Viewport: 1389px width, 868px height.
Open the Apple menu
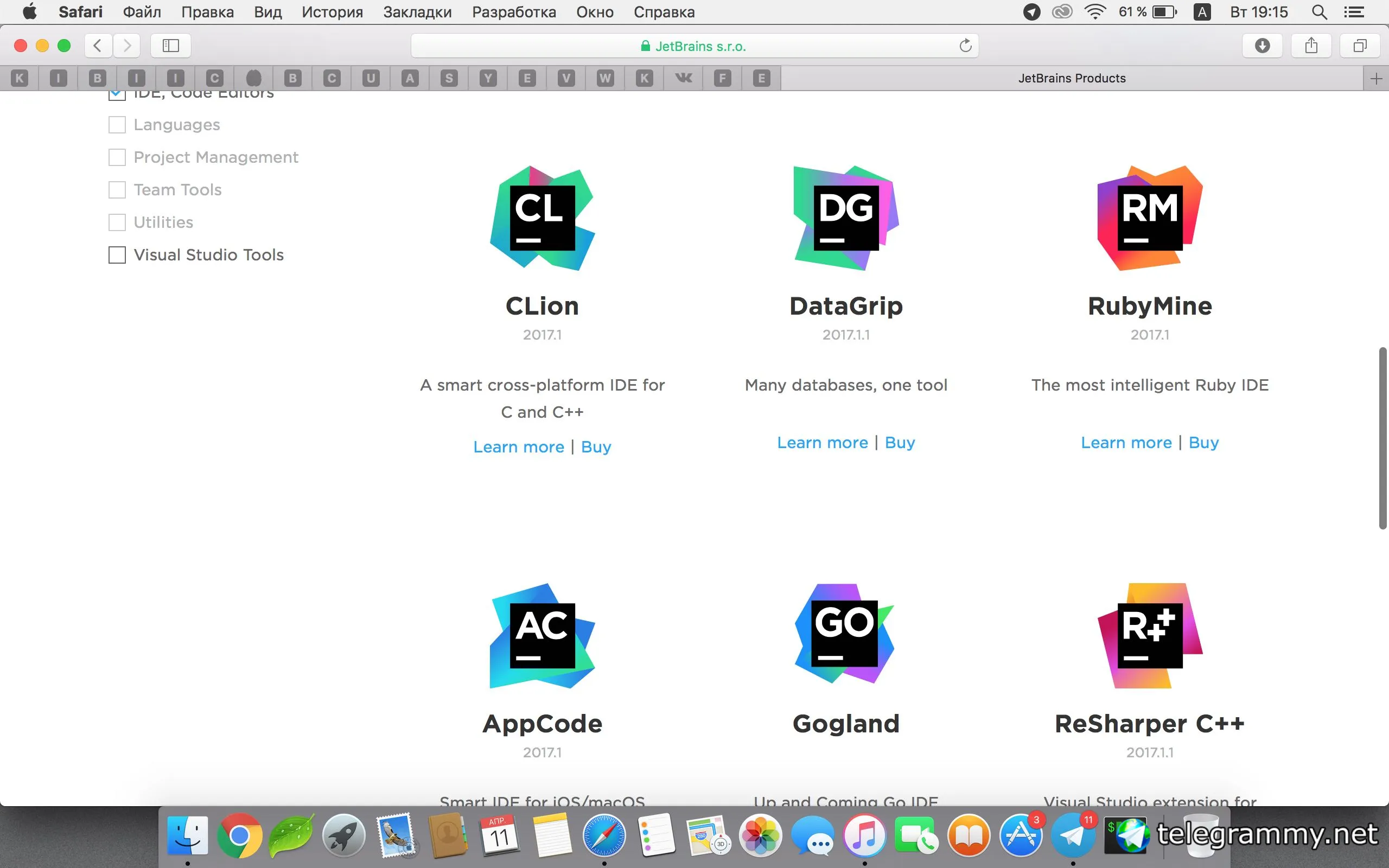[x=29, y=11]
